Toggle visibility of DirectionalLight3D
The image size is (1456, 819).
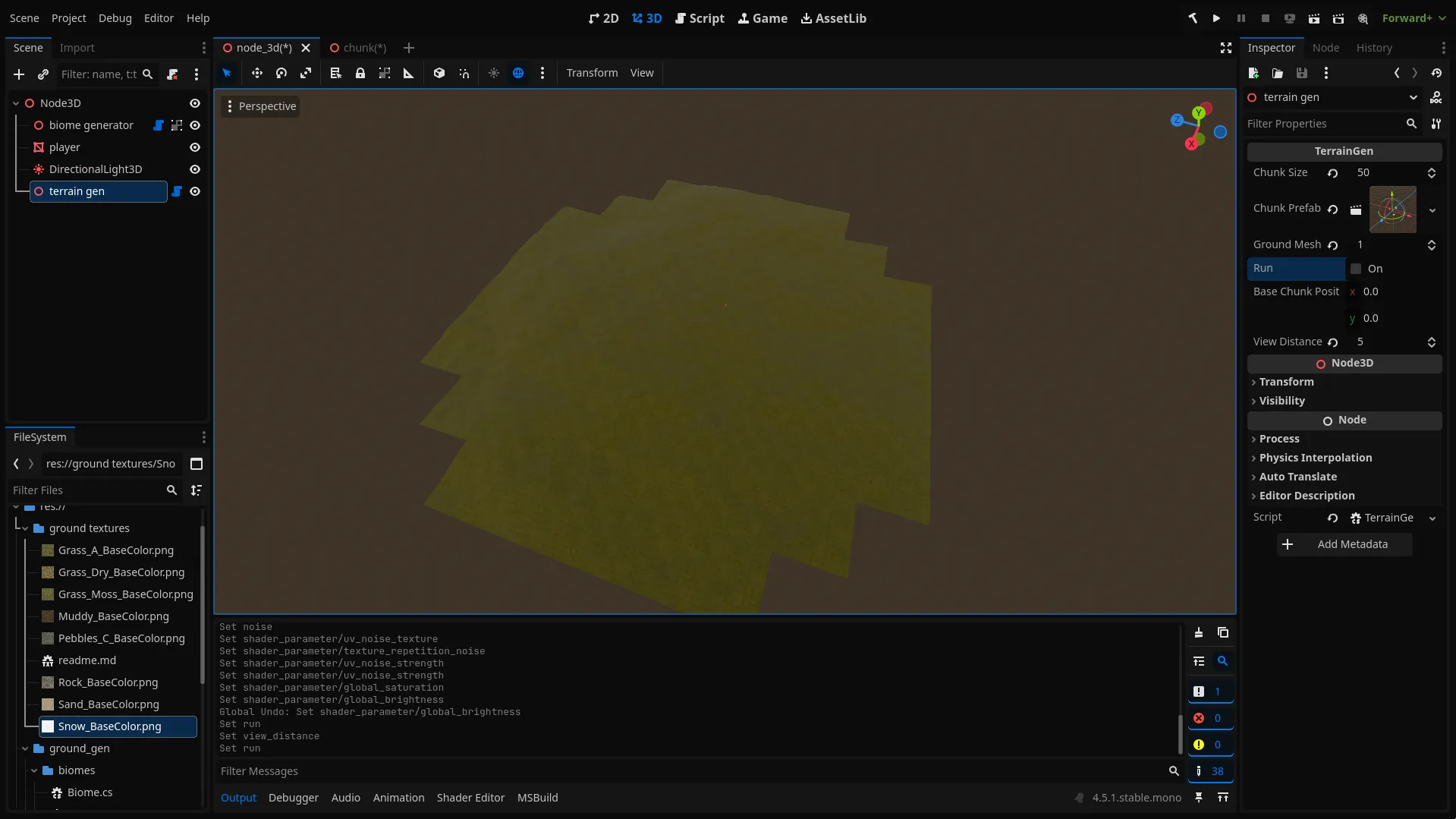(195, 169)
